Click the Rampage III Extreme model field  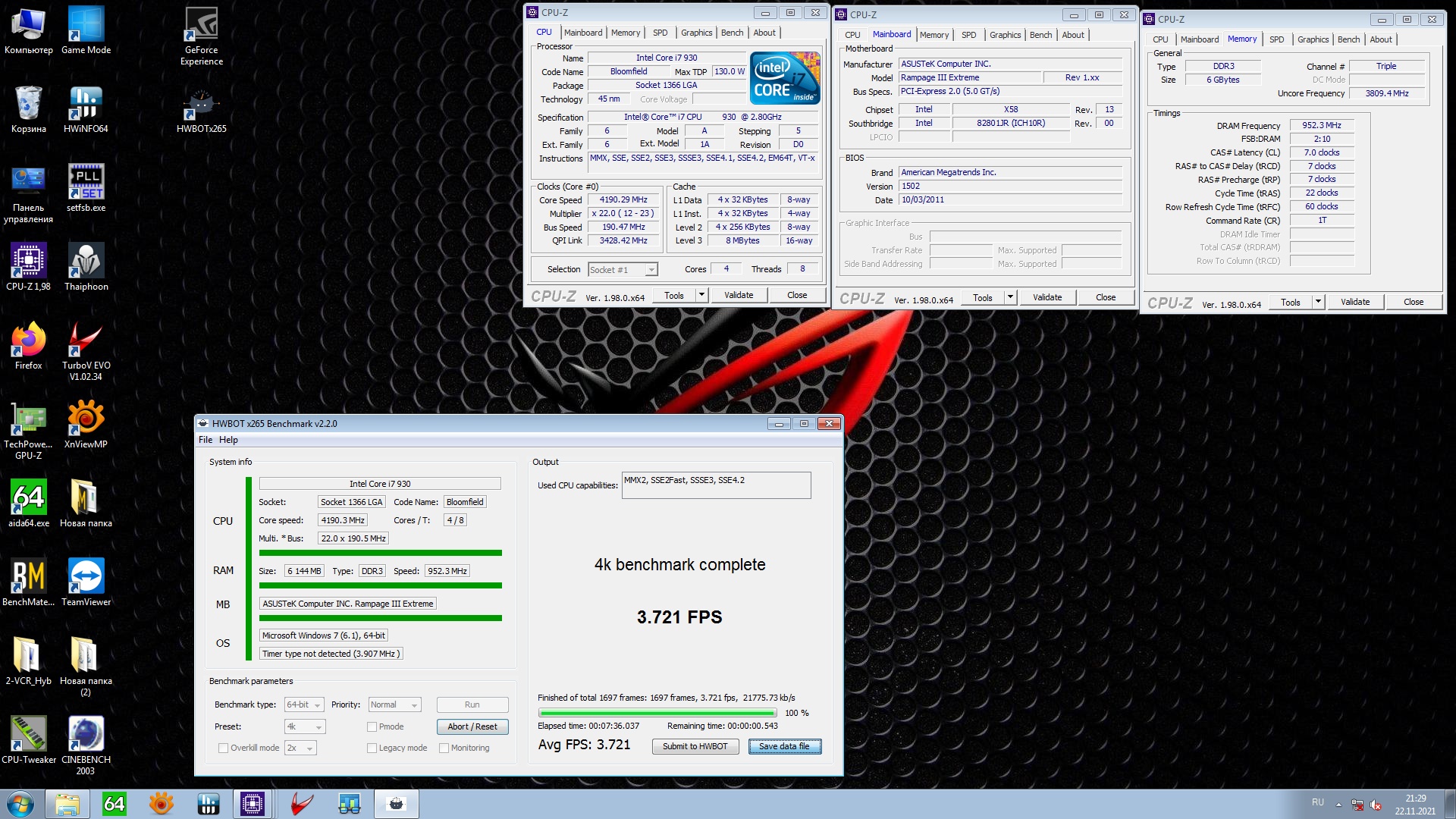click(x=968, y=77)
